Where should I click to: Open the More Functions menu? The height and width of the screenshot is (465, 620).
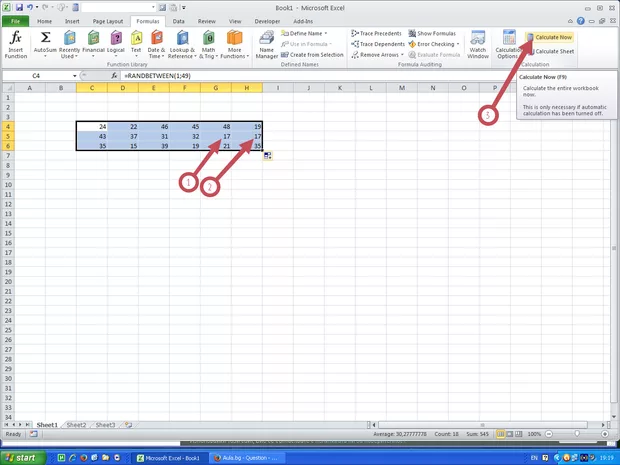[x=234, y=45]
